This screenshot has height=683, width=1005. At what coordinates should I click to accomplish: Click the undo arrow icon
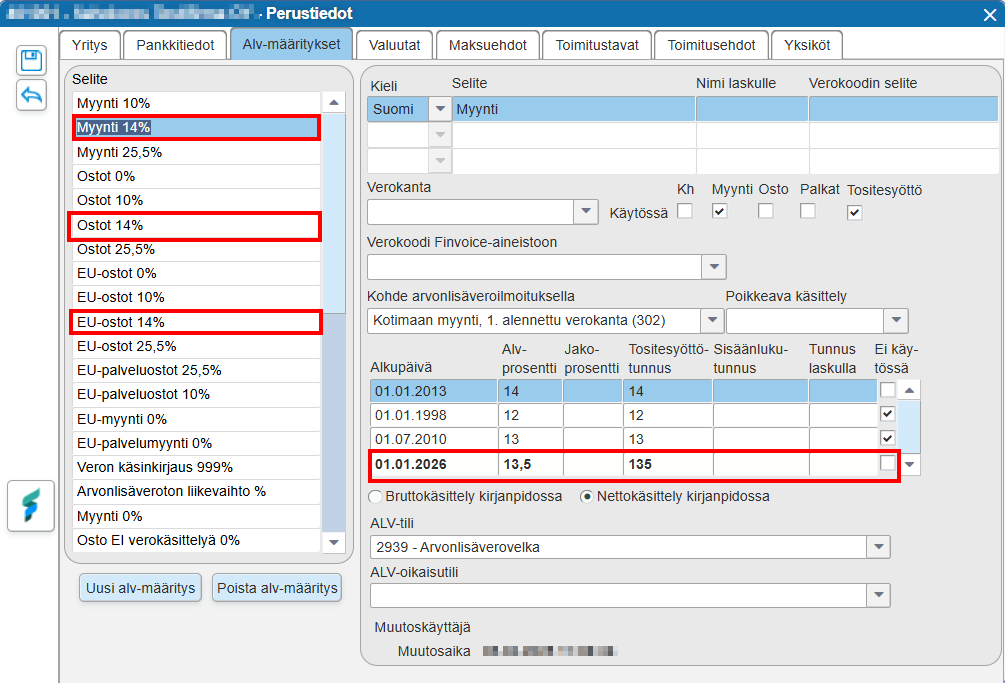[31, 95]
